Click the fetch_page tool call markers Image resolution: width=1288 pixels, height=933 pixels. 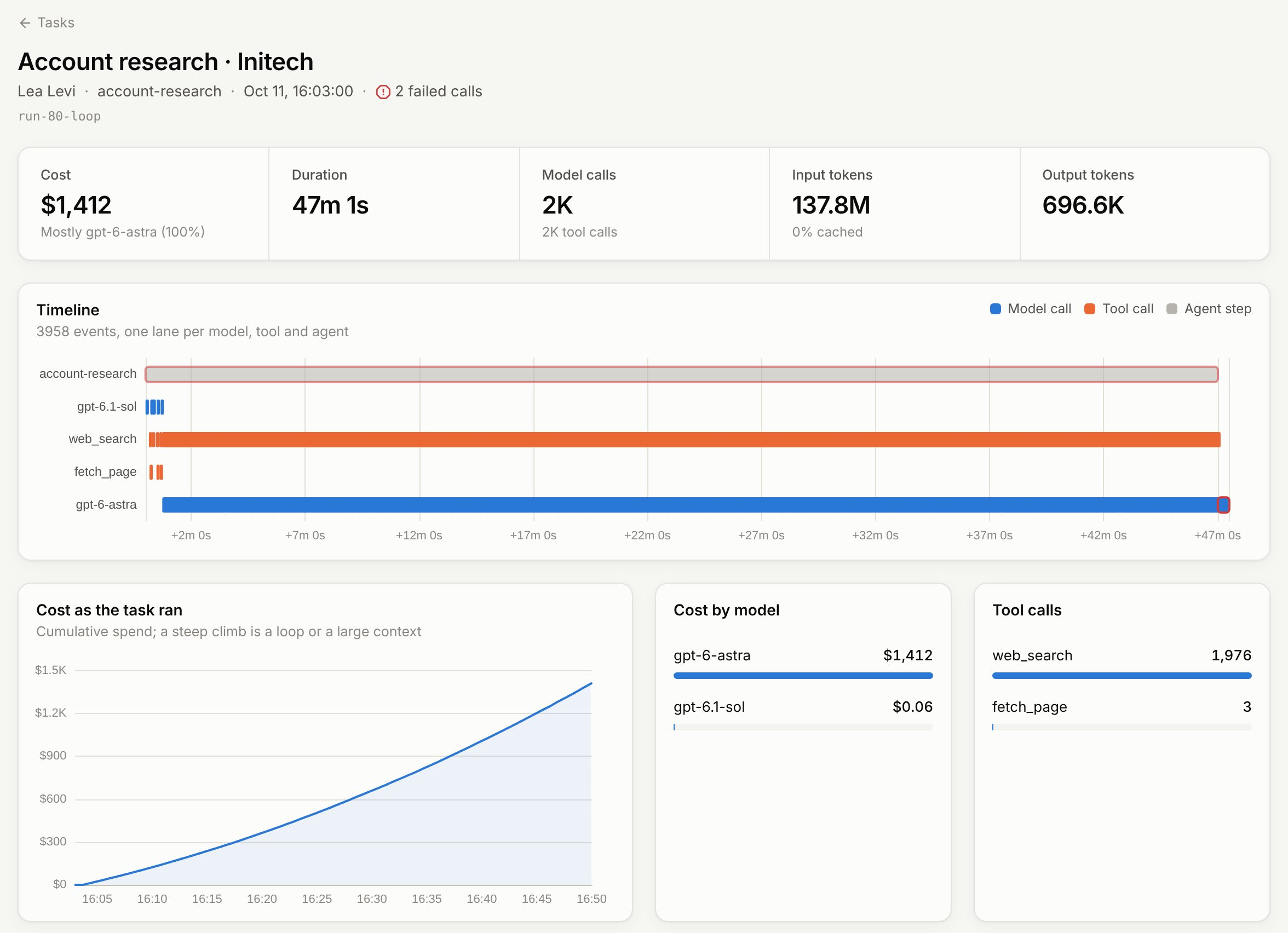156,472
